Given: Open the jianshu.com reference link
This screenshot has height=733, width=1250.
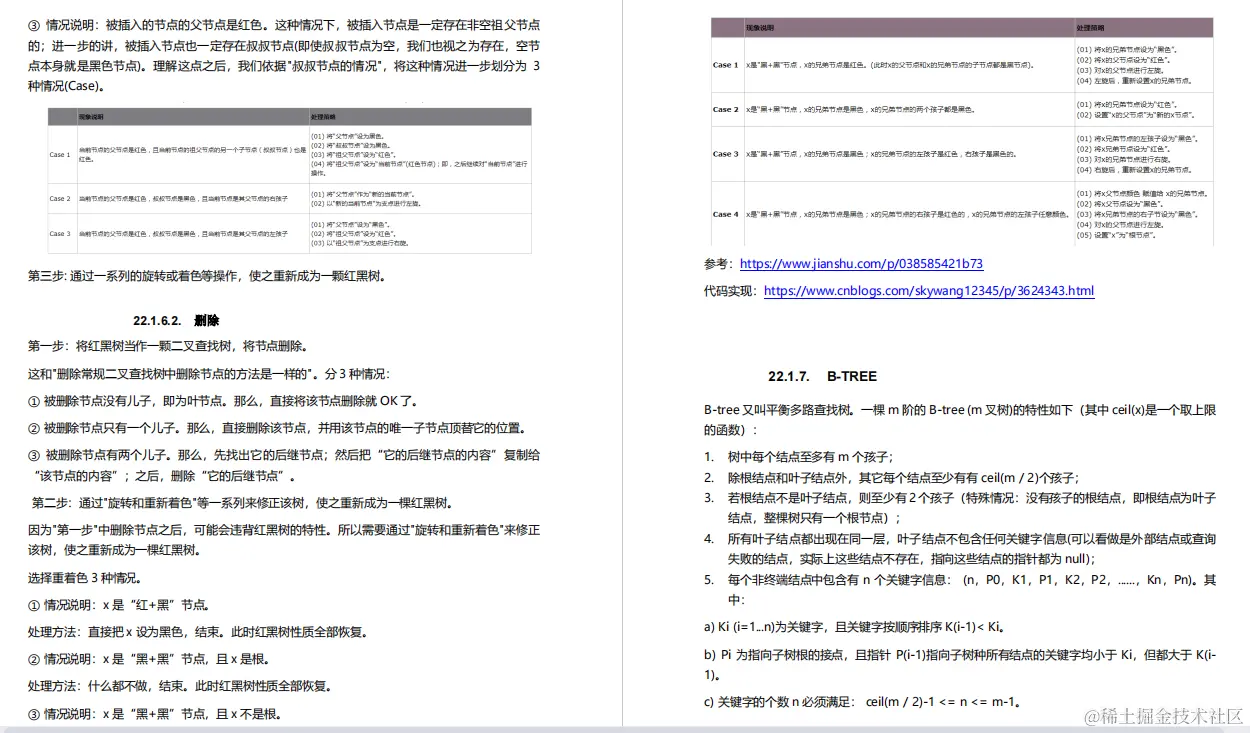Looking at the screenshot, I should 862,264.
